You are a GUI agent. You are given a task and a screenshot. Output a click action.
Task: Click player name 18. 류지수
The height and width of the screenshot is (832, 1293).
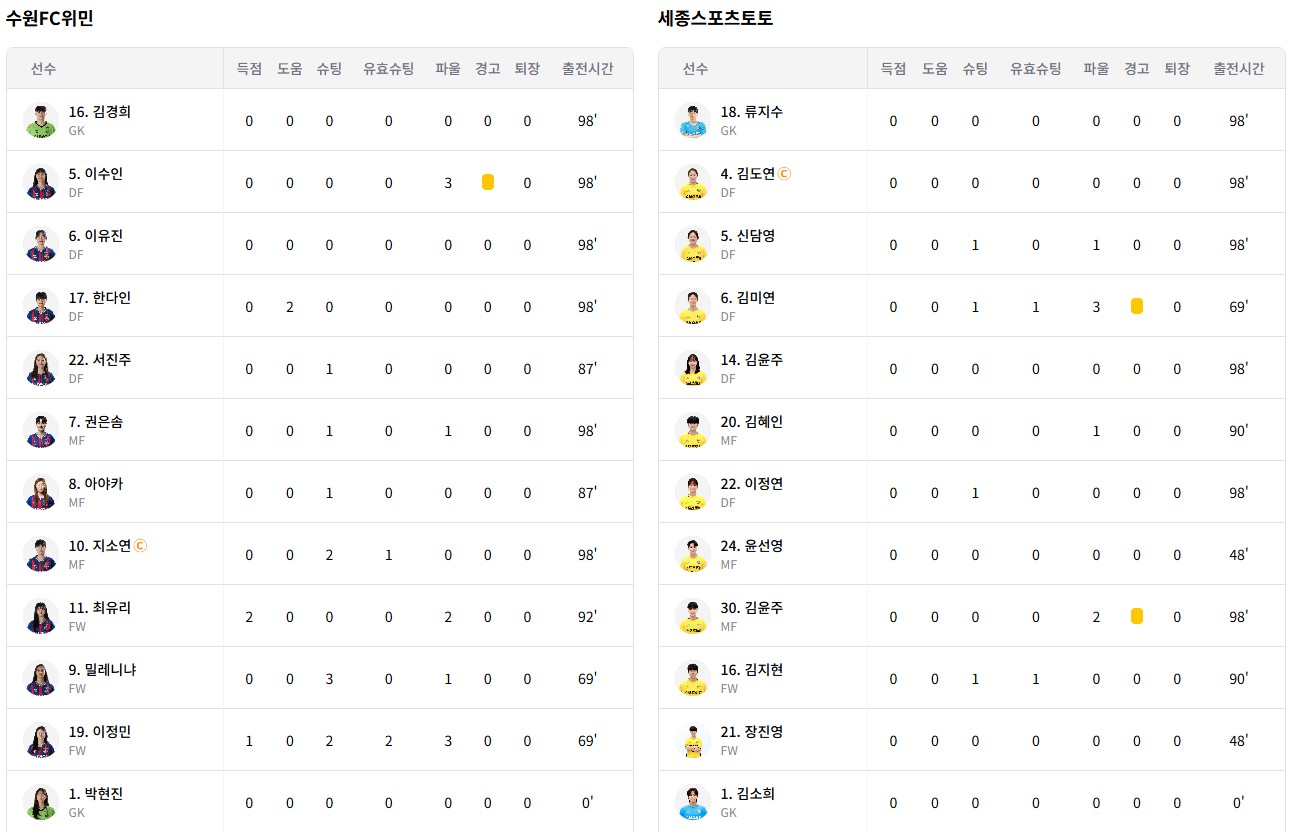[x=752, y=112]
